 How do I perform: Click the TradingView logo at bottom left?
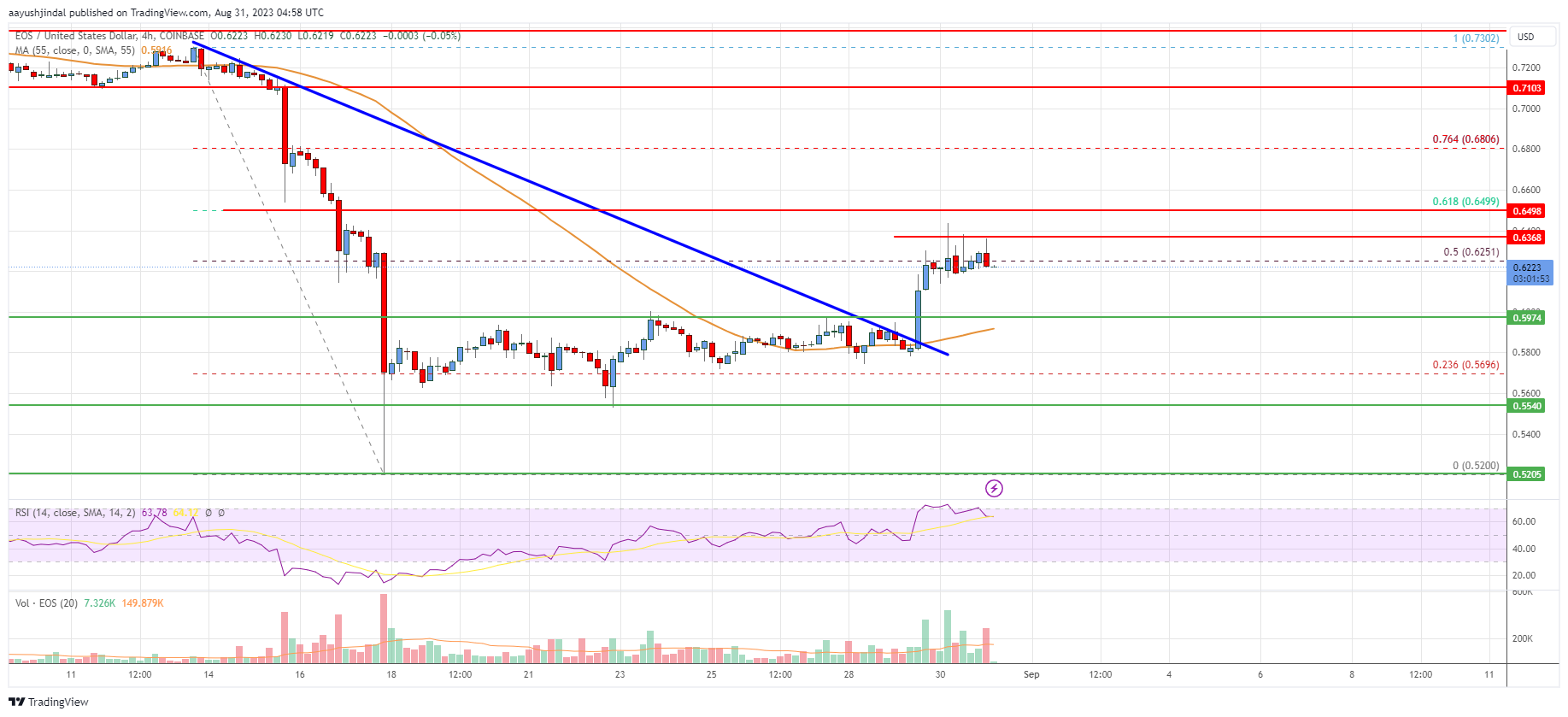(x=49, y=702)
